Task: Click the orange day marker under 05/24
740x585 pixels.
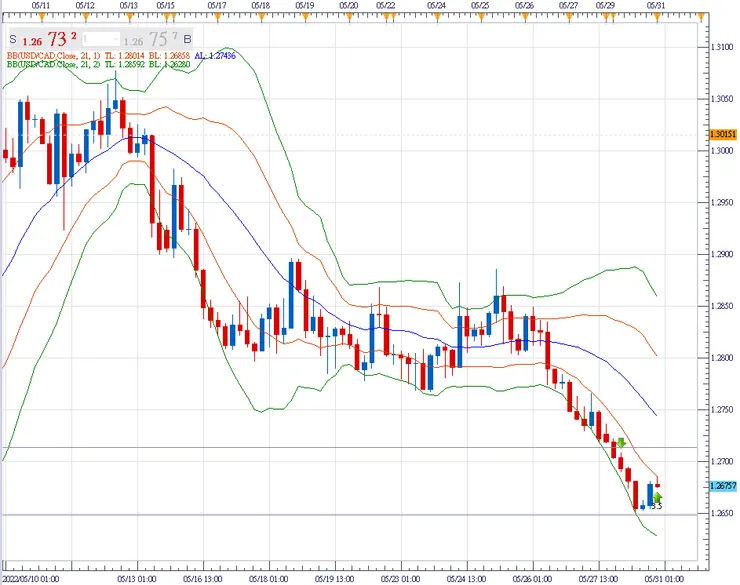Action: pyautogui.click(x=437, y=17)
